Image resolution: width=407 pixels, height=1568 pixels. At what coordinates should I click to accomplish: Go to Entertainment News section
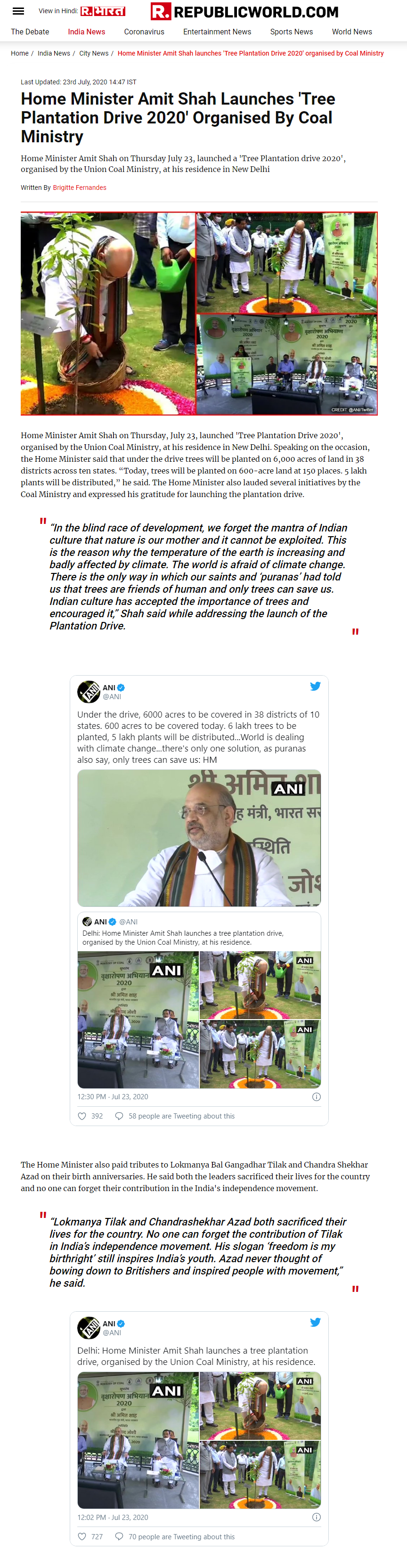pyautogui.click(x=217, y=32)
